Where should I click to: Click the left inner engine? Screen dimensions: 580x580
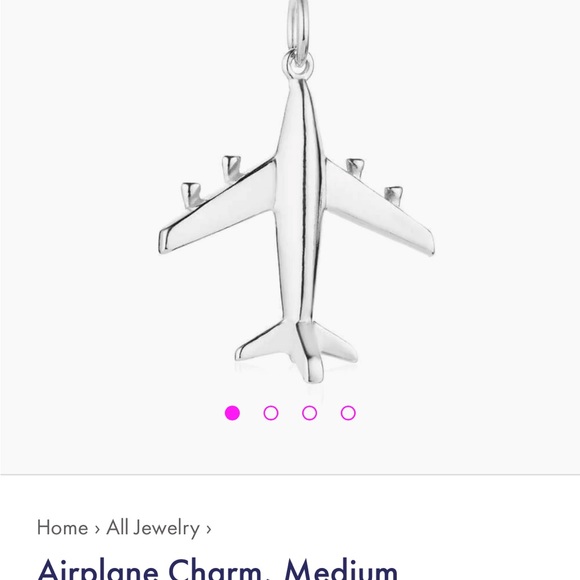pos(232,169)
